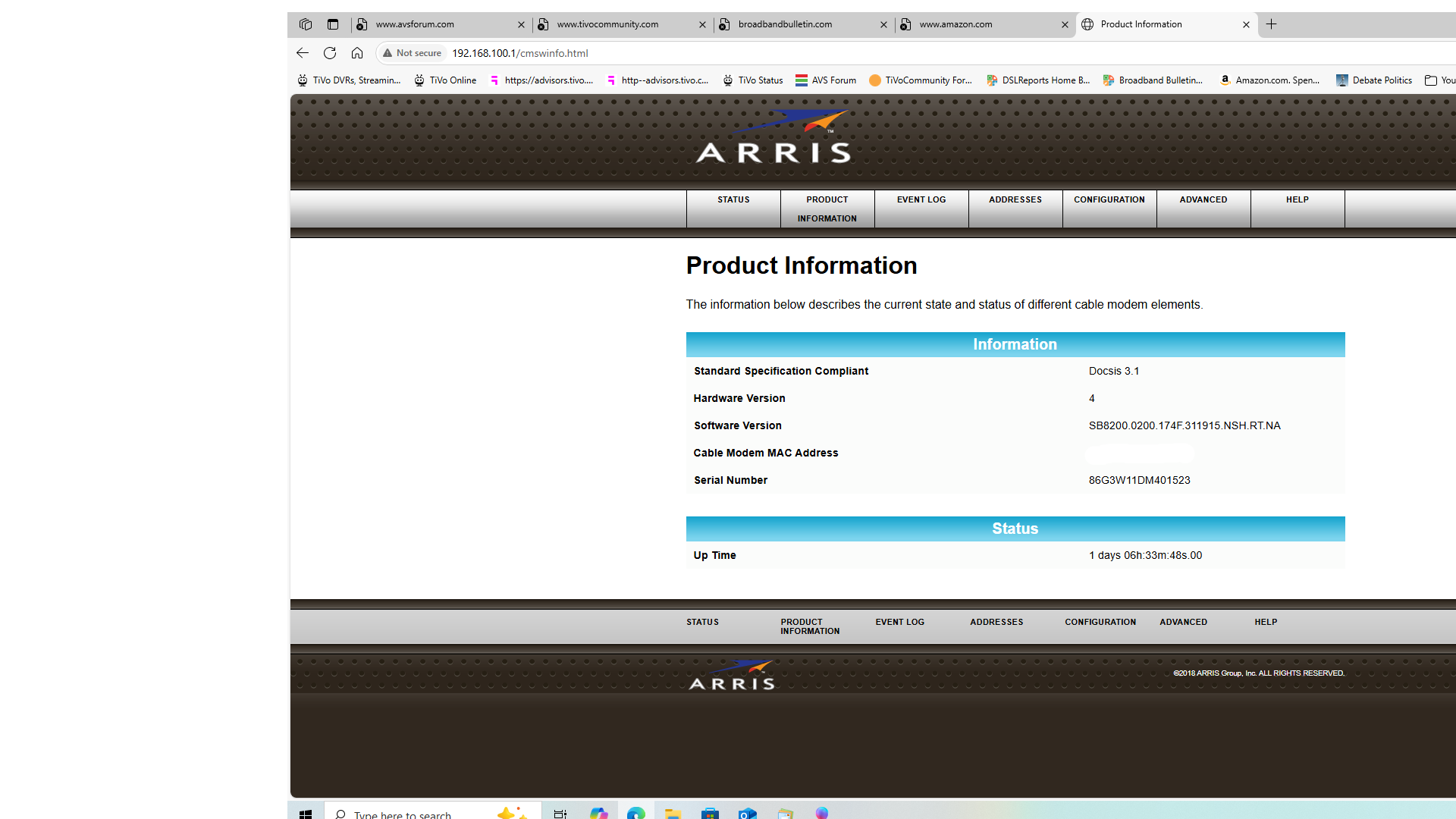
Task: Open the Amazon.com Spend bookmark
Action: 1269,80
